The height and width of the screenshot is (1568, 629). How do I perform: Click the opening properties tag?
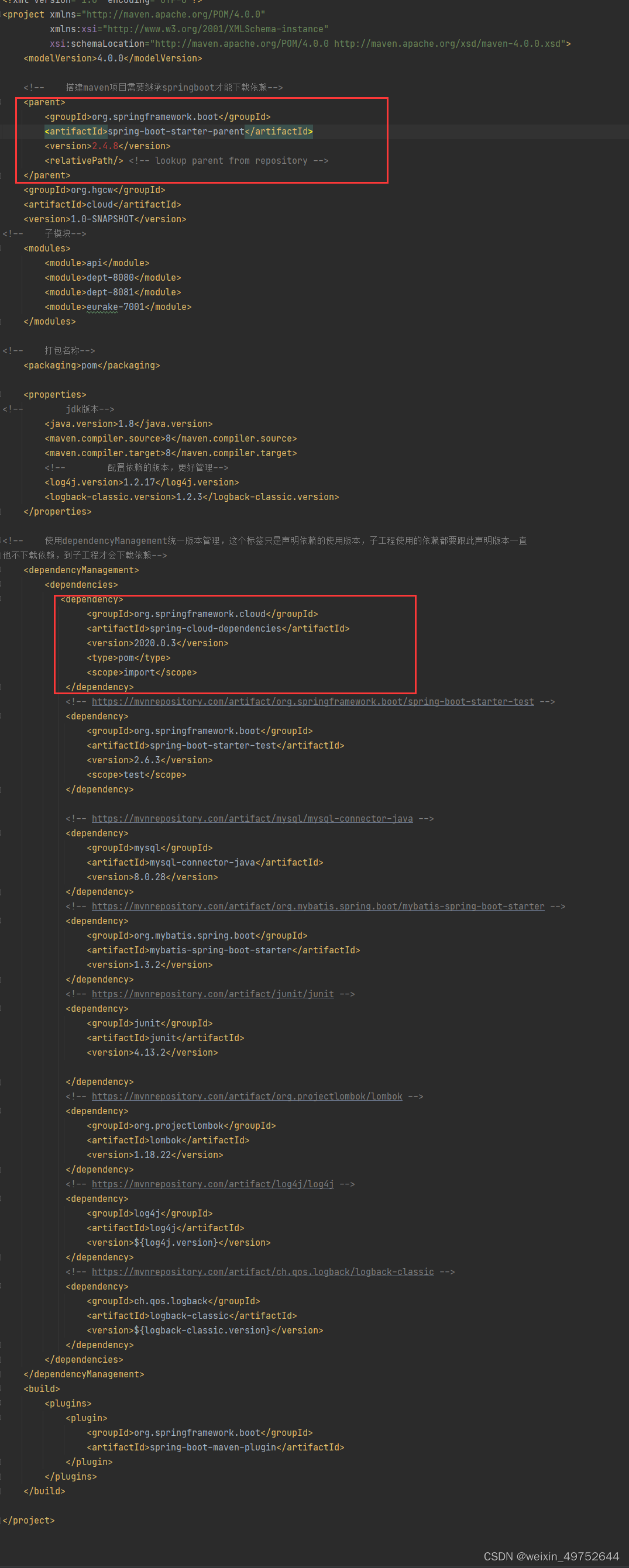pos(55,394)
